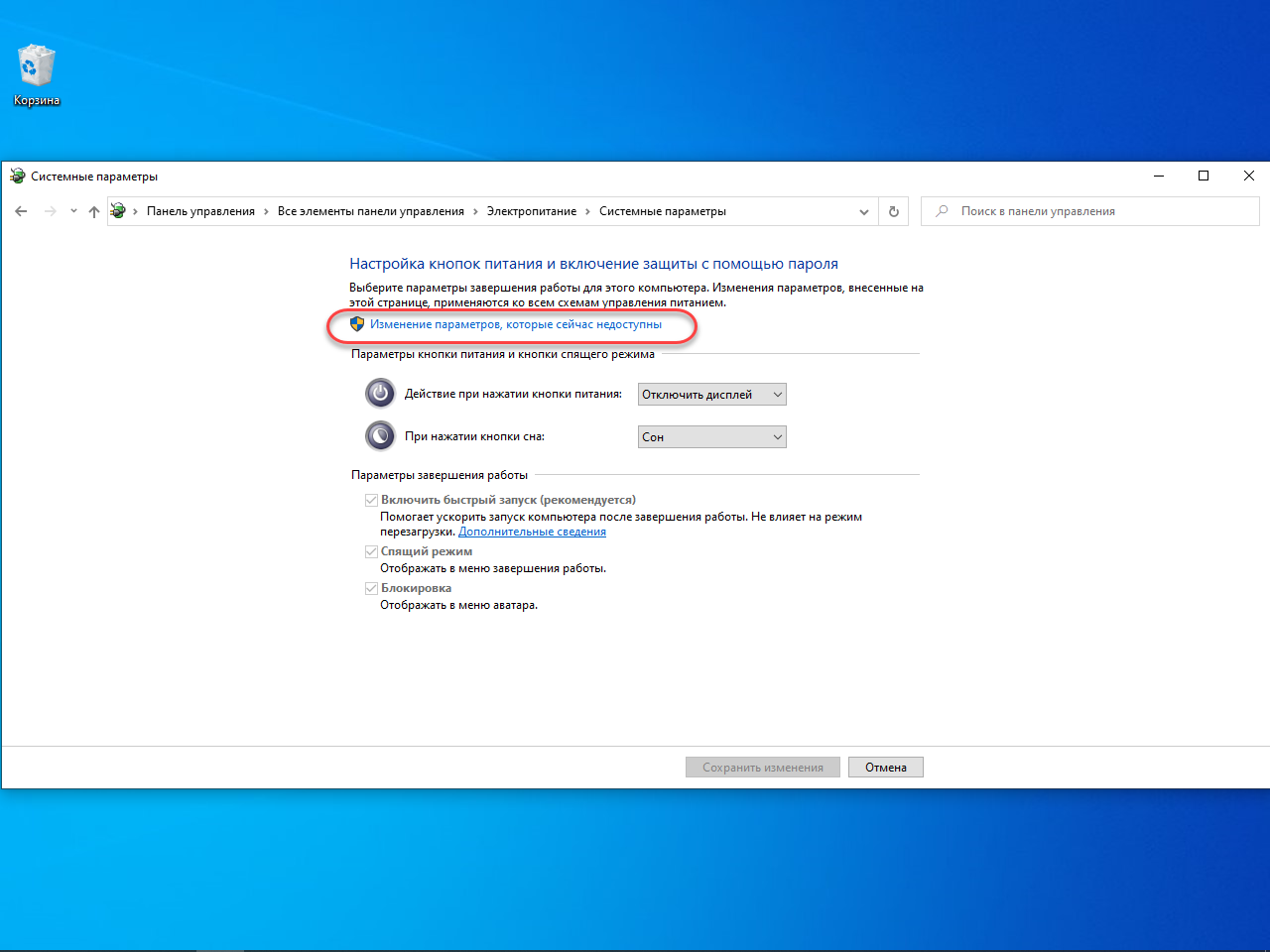Close the Системные параметры window
Viewport: 1270px width, 952px height.
(1249, 177)
